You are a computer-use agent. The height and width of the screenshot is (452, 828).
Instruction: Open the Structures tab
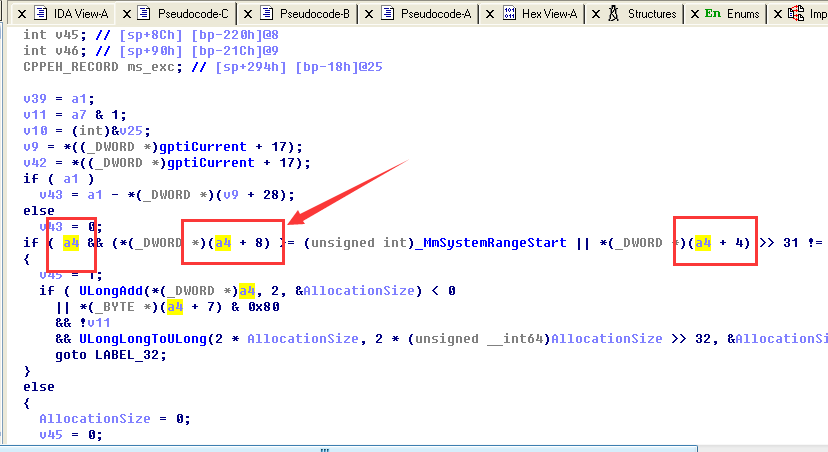click(x=651, y=14)
